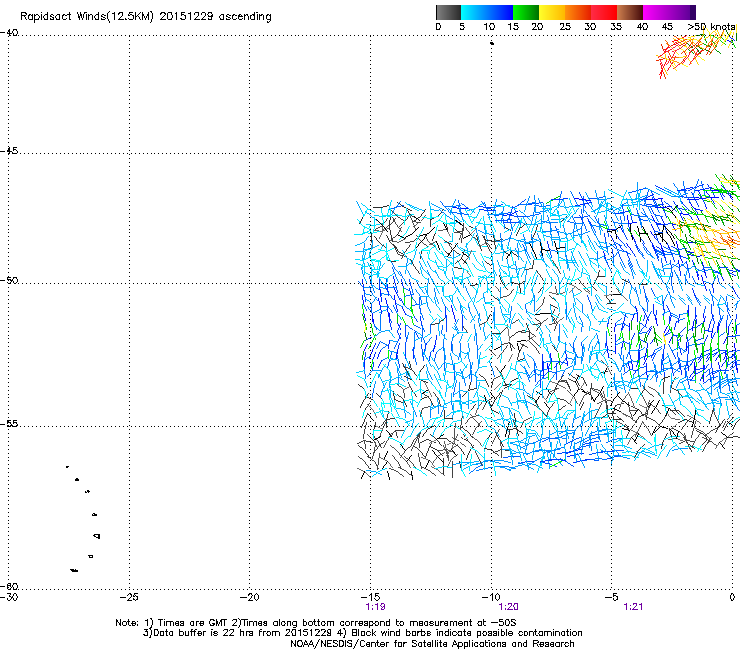Click the '-5' longitude axis label
Viewport: 740px width, 650px height.
click(611, 597)
